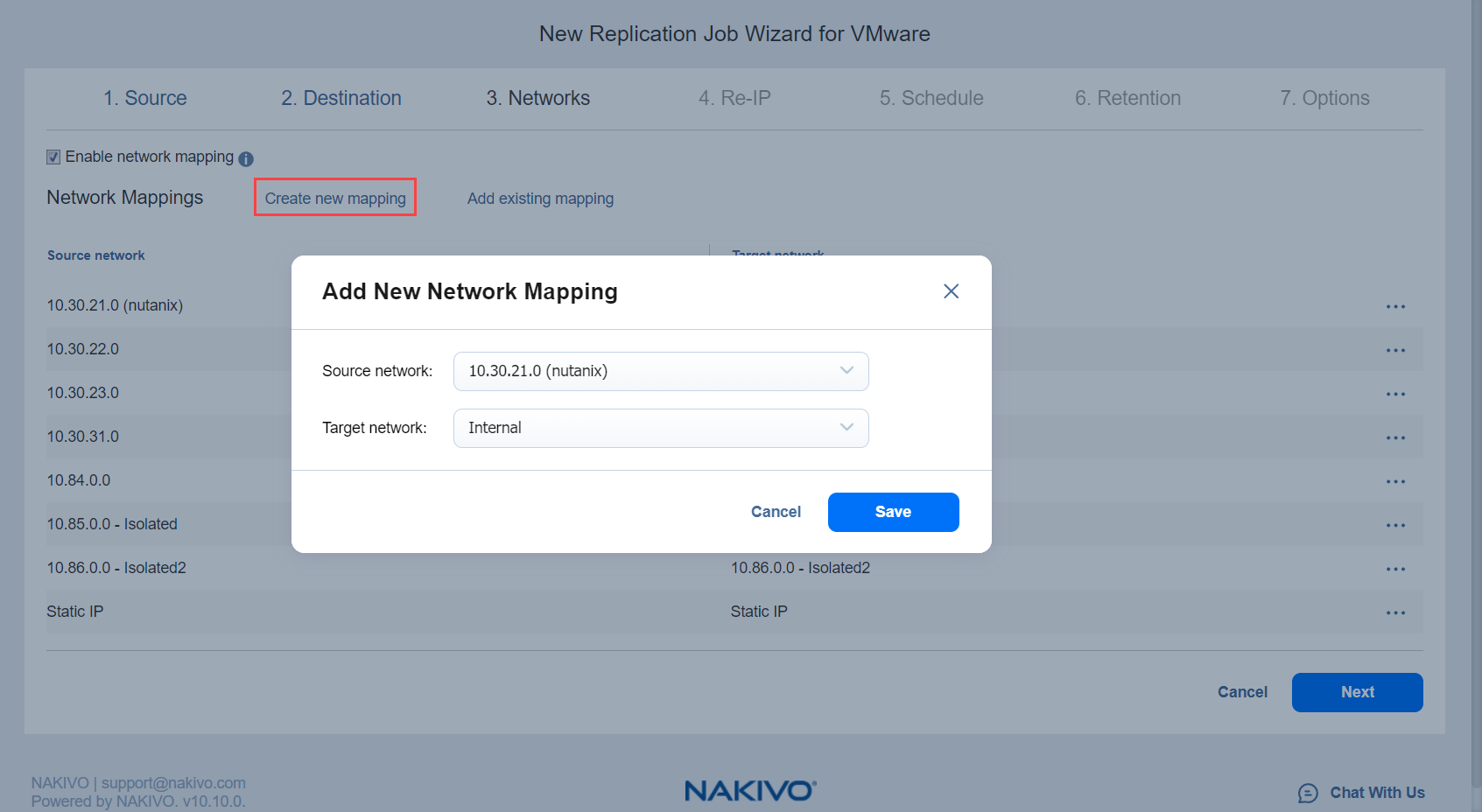Save the new network mapping
The width and height of the screenshot is (1482, 812).
coord(893,512)
